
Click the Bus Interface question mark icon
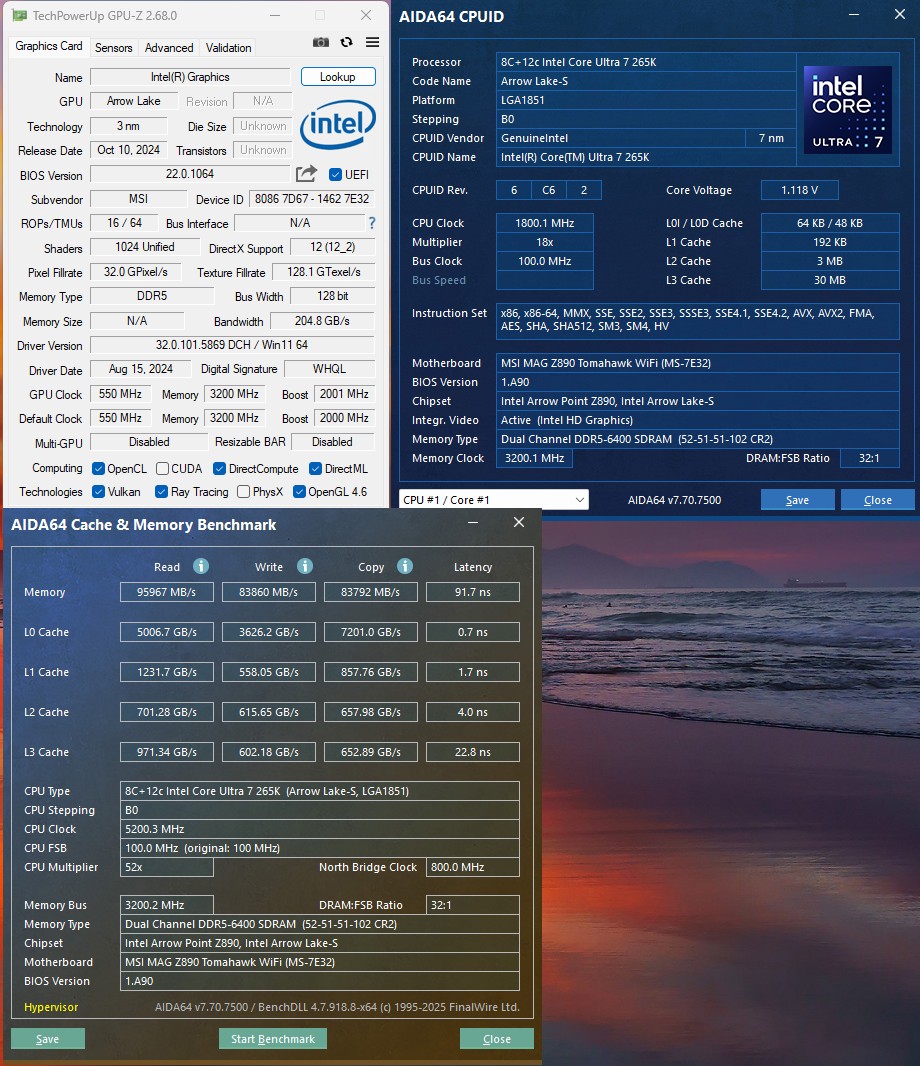(372, 223)
